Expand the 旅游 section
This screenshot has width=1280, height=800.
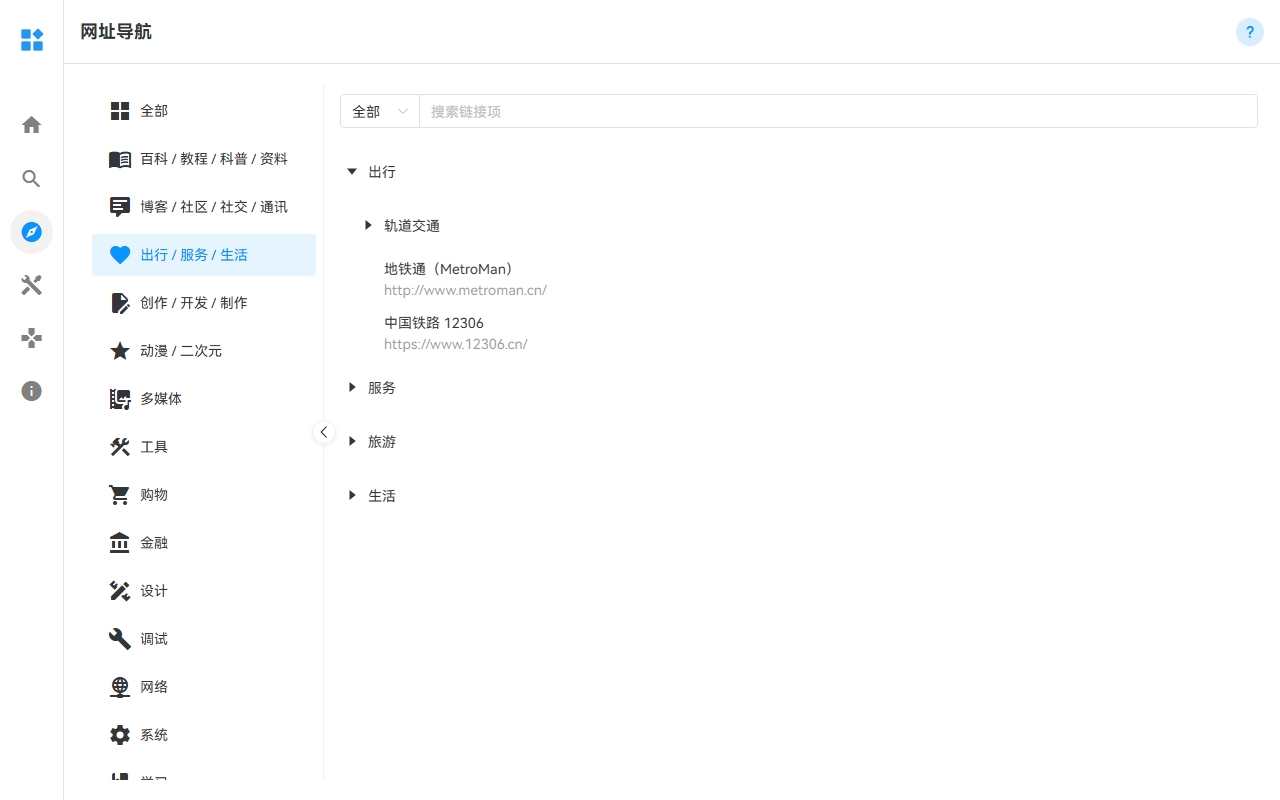[352, 442]
